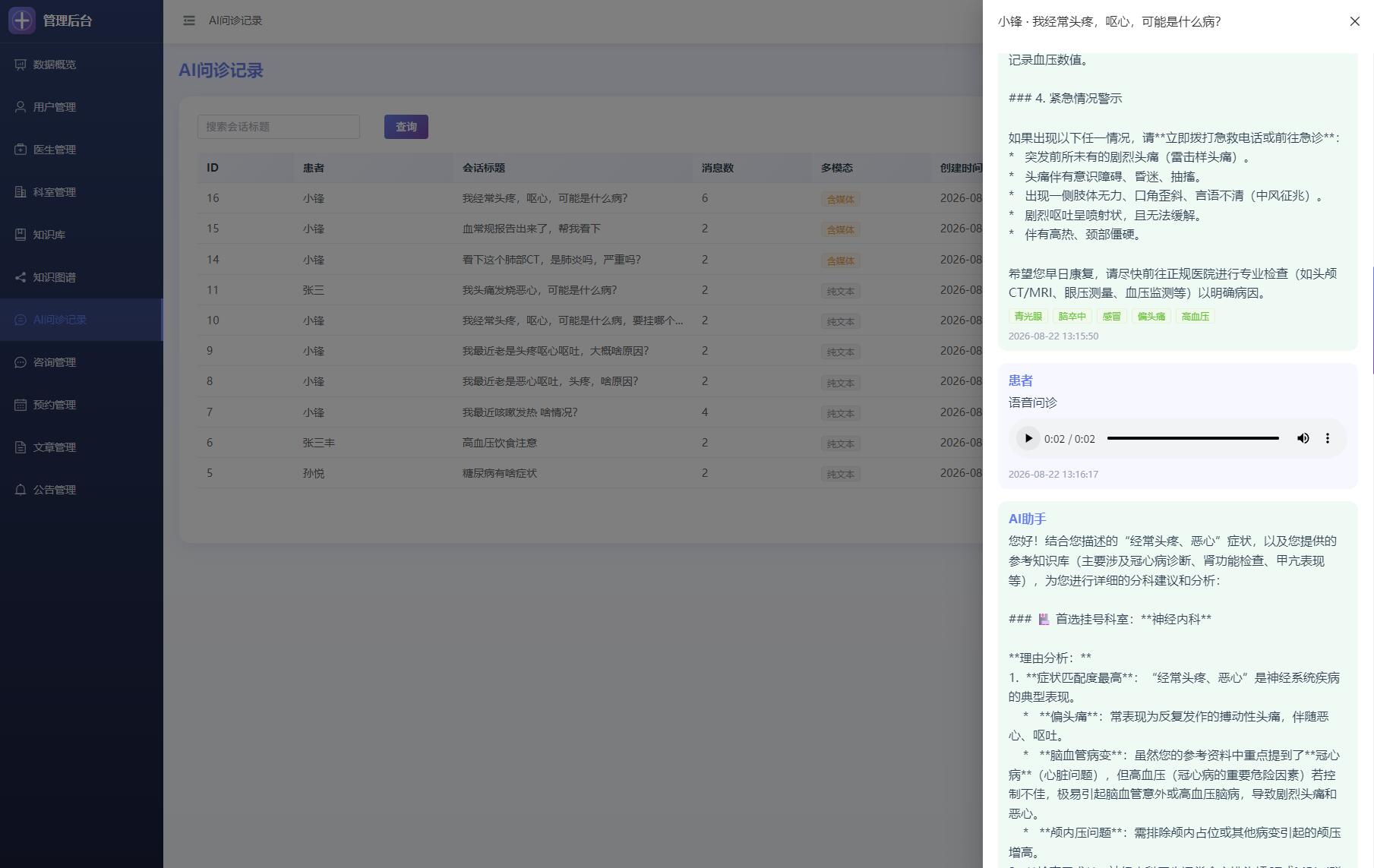
Task: Click the 青光眼 tag
Action: (x=1028, y=317)
